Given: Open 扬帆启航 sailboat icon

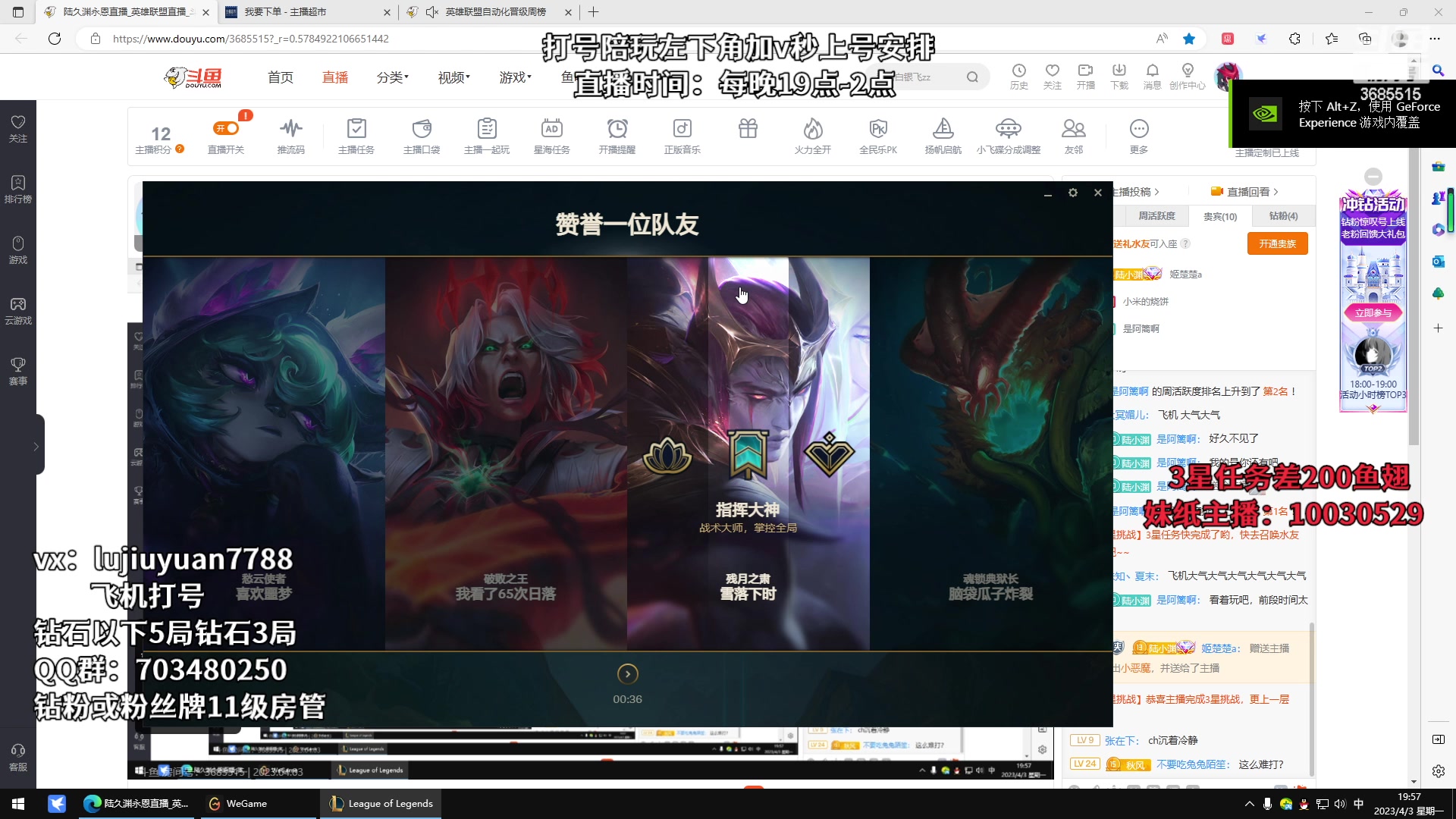Looking at the screenshot, I should click(x=943, y=129).
